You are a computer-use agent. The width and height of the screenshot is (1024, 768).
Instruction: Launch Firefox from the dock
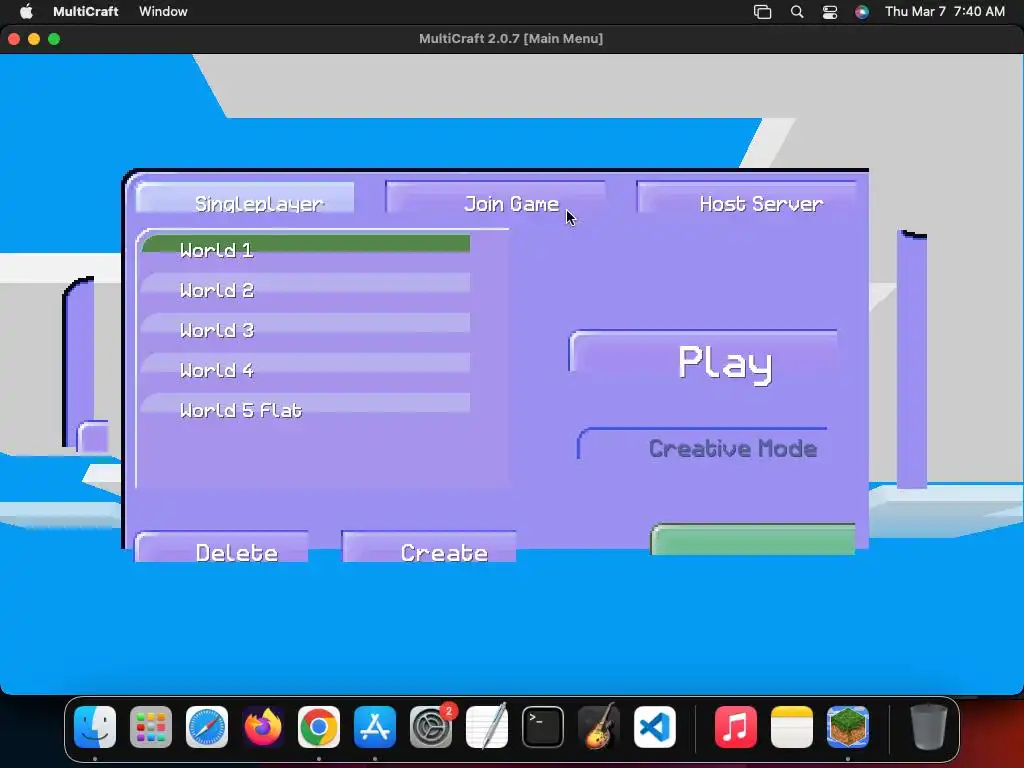[x=263, y=727]
